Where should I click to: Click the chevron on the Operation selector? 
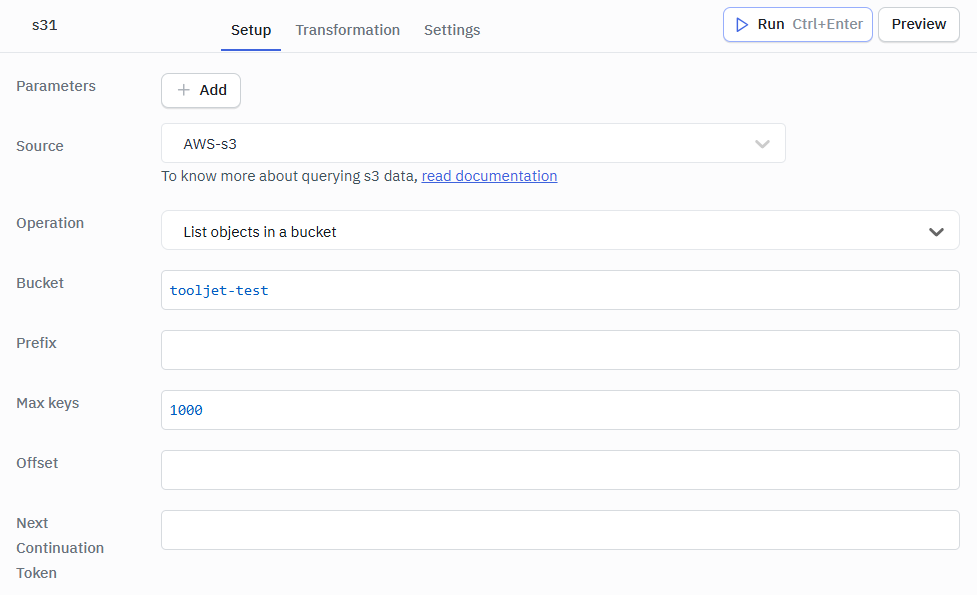tap(937, 230)
